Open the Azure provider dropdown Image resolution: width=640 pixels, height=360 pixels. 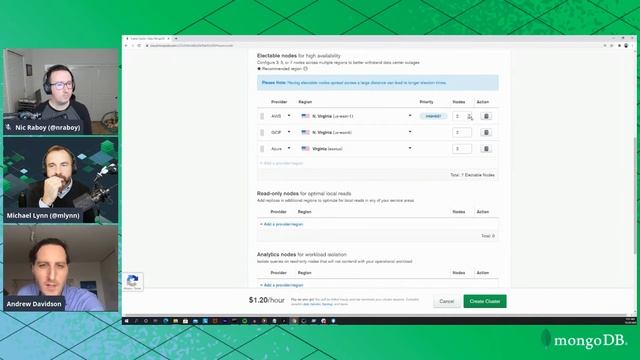point(281,149)
